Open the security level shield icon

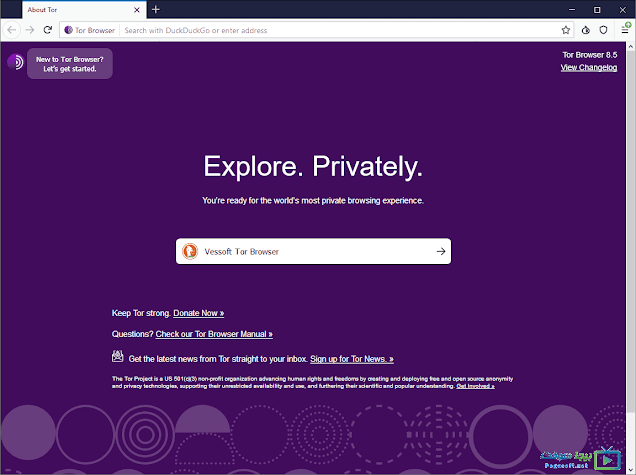pos(604,30)
